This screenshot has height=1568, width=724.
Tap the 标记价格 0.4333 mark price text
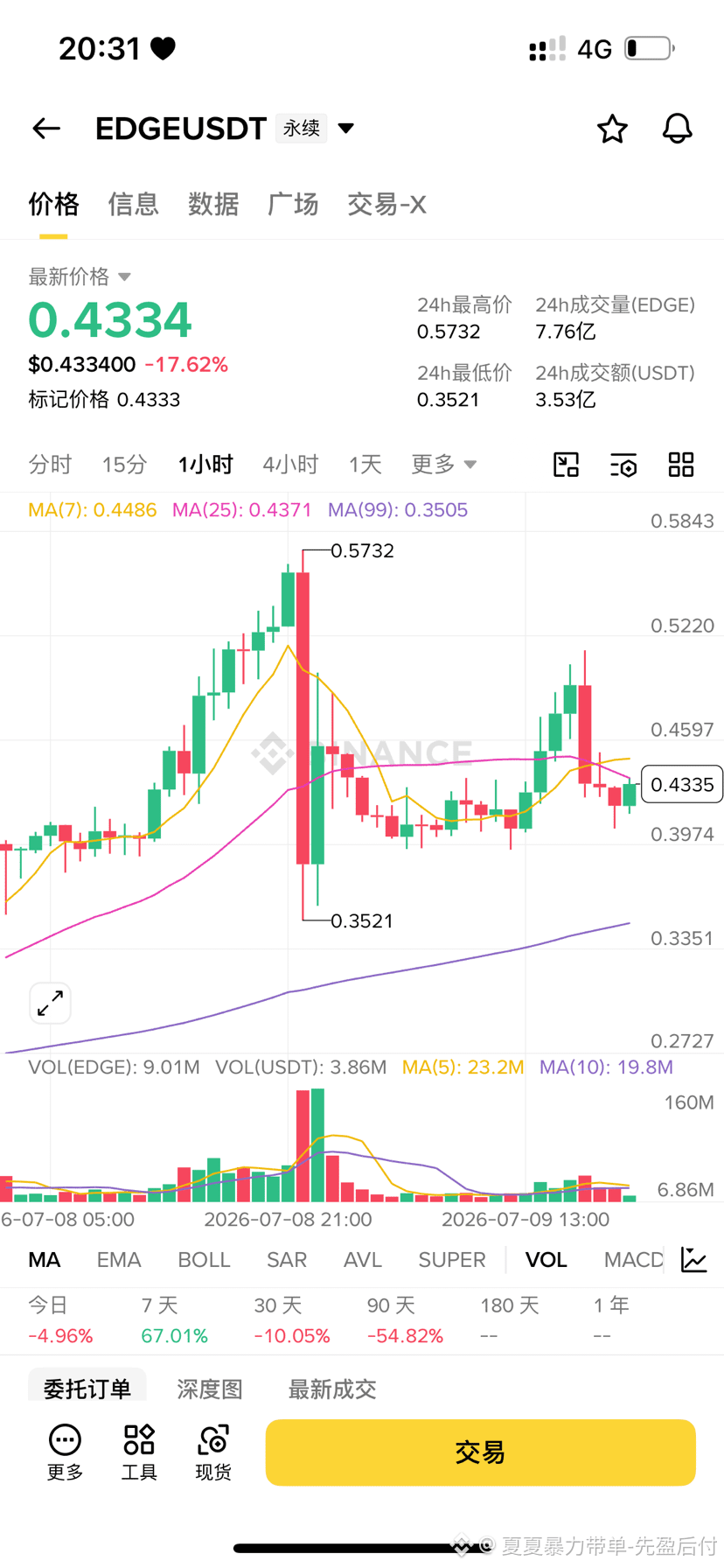coord(104,400)
